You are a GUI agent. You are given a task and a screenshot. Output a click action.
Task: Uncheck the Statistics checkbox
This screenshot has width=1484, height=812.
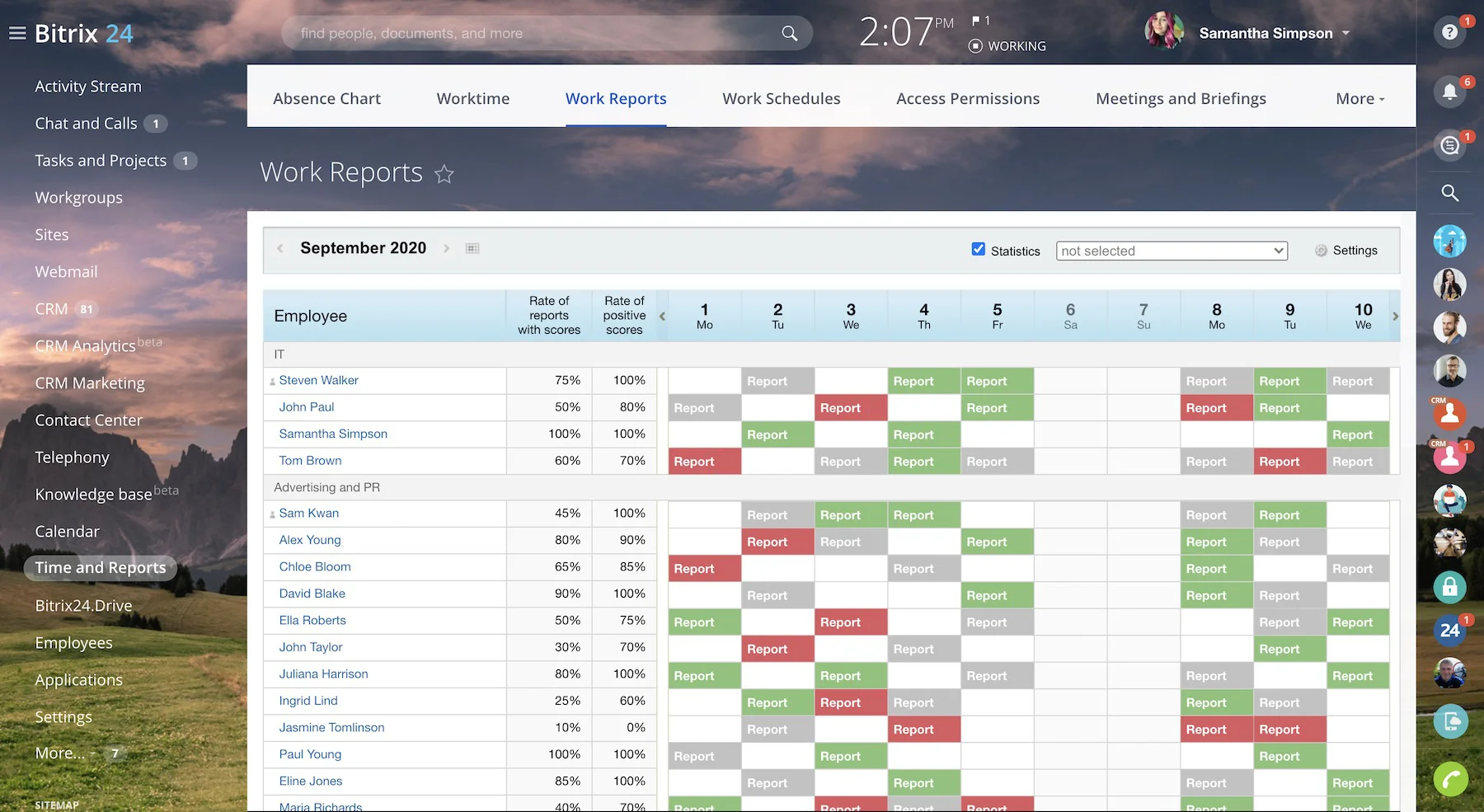[979, 249]
